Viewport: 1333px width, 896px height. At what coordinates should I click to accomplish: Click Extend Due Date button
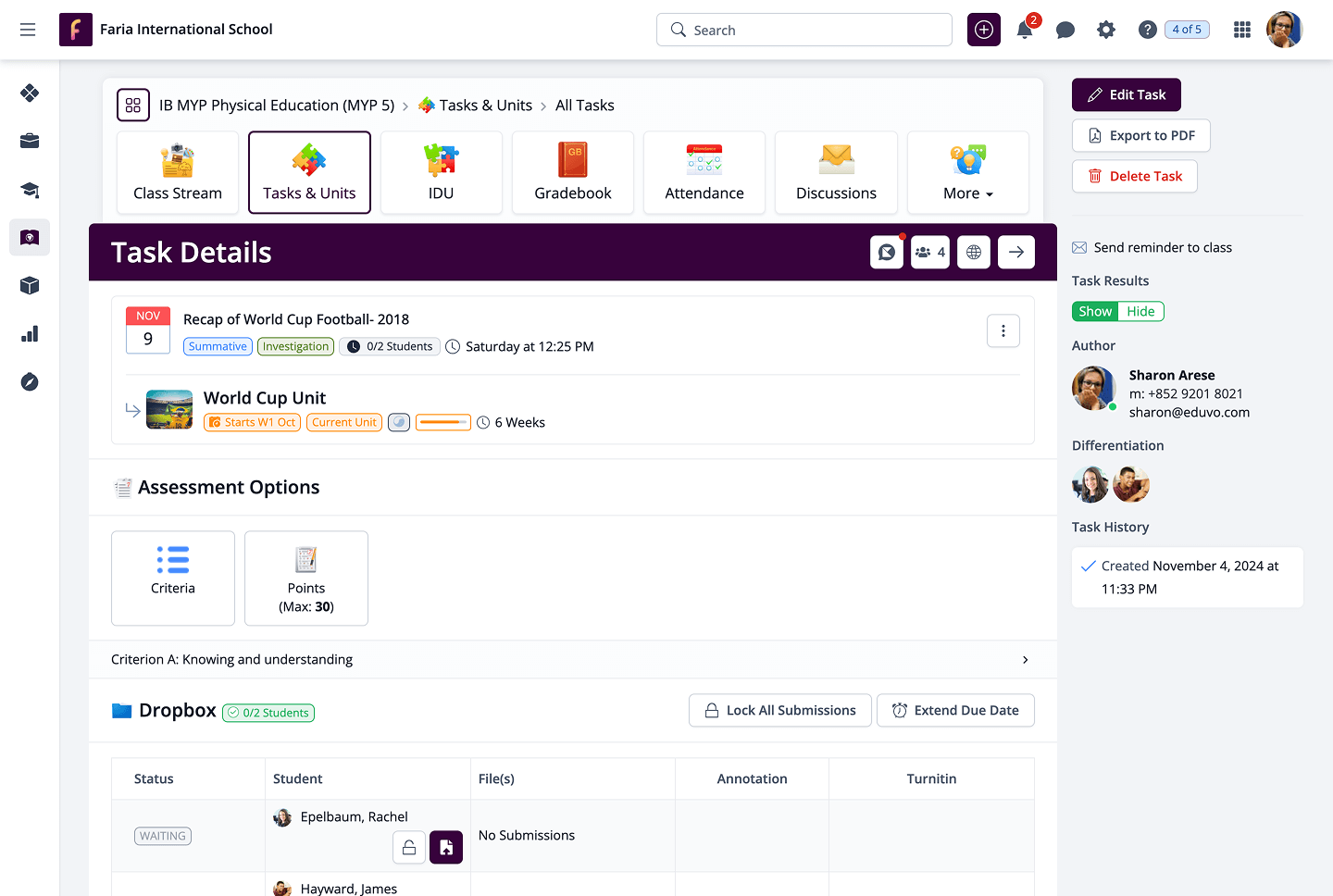[955, 710]
